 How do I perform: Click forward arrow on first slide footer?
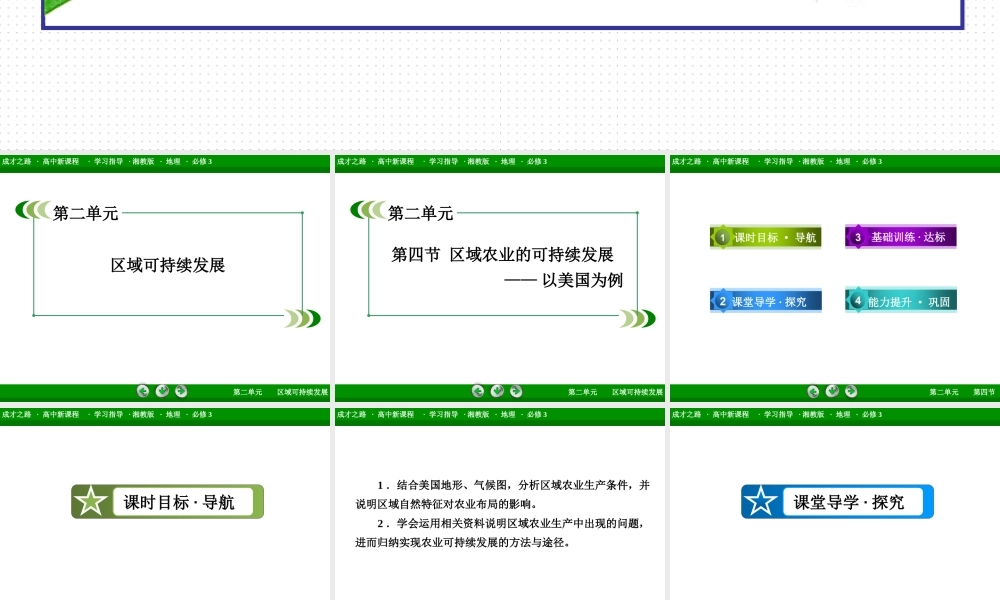pyautogui.click(x=181, y=391)
